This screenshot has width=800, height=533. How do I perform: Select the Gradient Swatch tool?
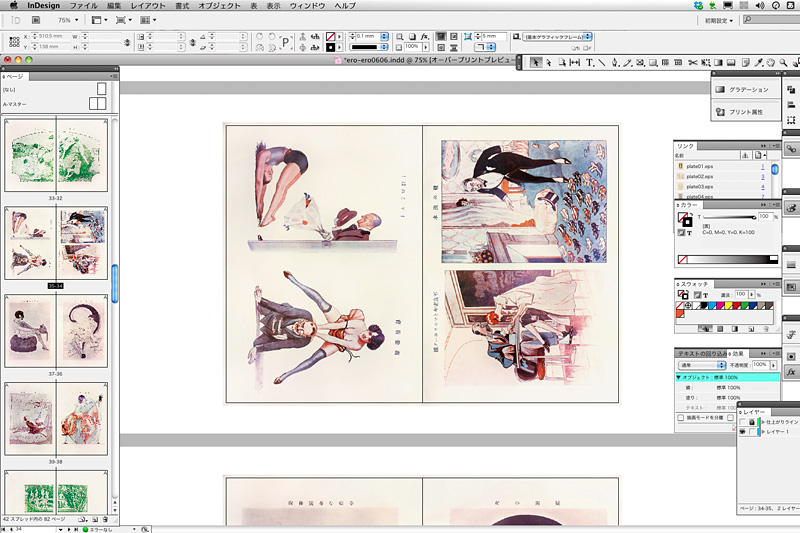click(x=718, y=62)
